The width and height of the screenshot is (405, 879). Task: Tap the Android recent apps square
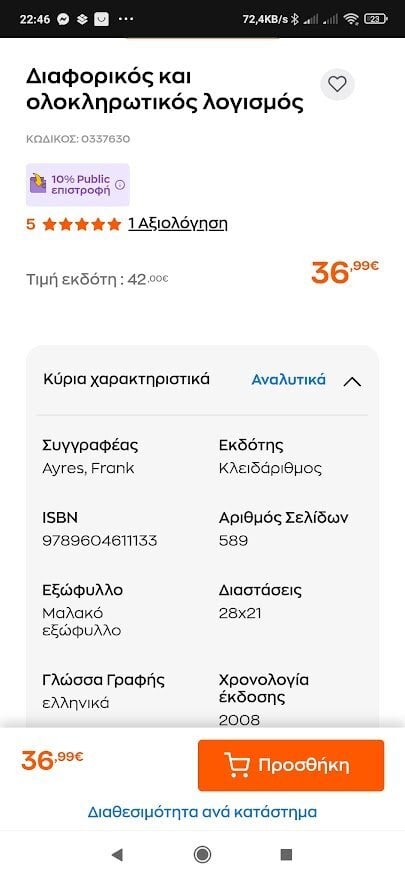(286, 854)
